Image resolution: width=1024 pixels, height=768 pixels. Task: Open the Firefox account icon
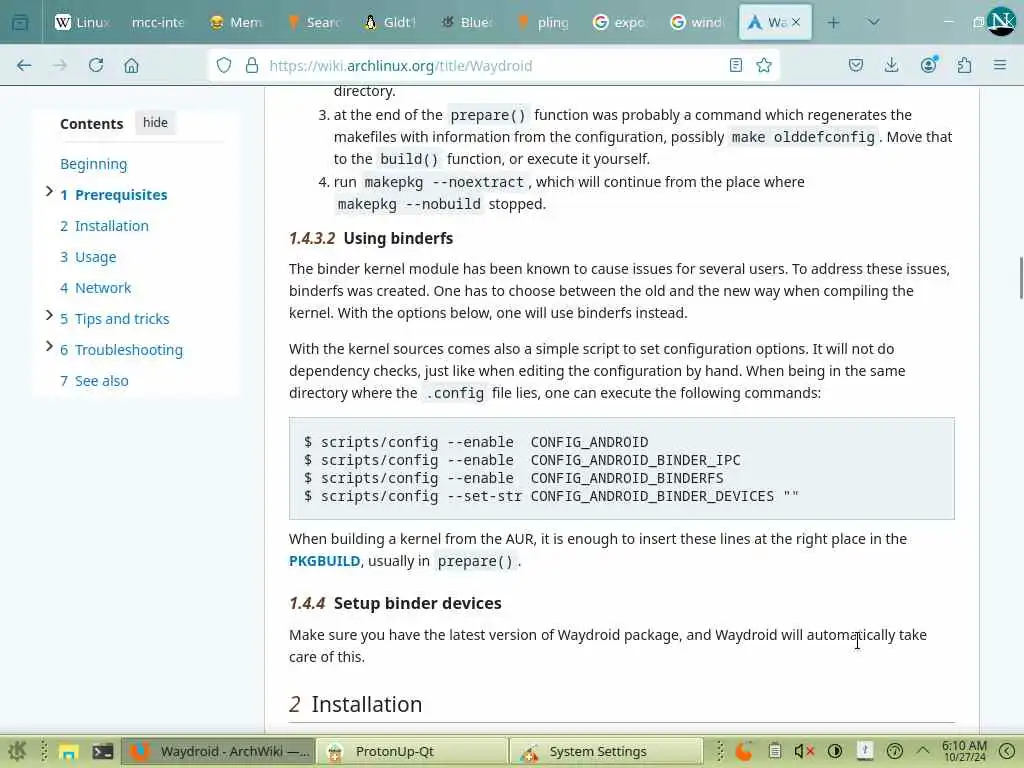tap(928, 65)
